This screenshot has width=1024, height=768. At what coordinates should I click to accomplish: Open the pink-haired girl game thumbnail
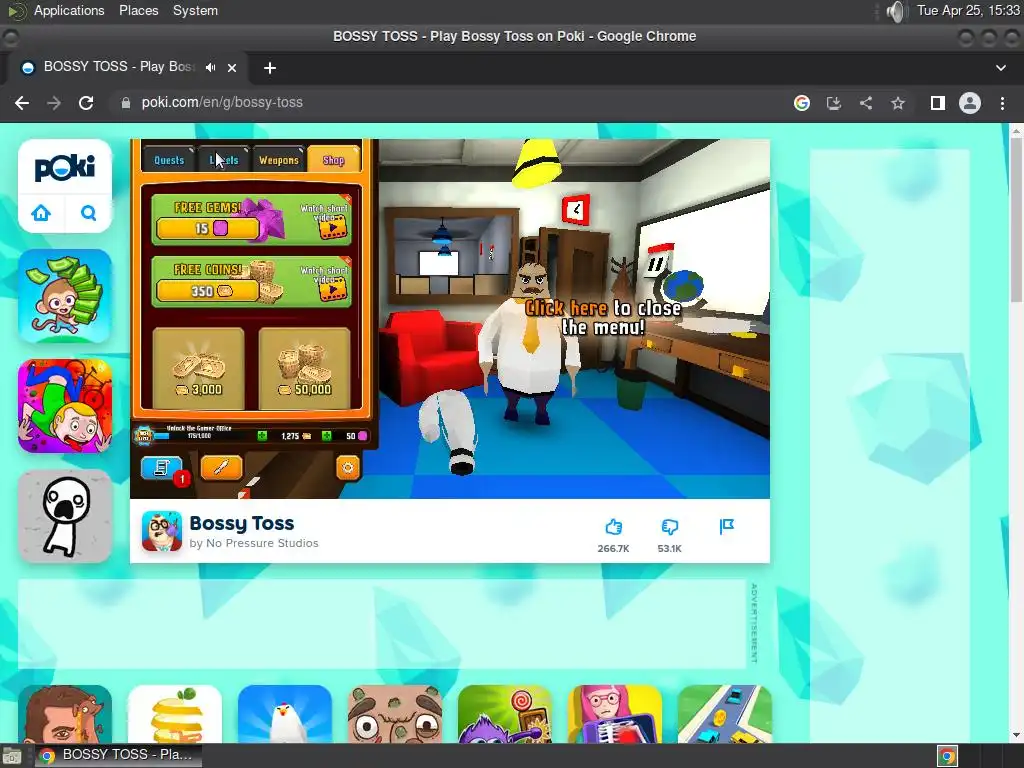coord(615,714)
